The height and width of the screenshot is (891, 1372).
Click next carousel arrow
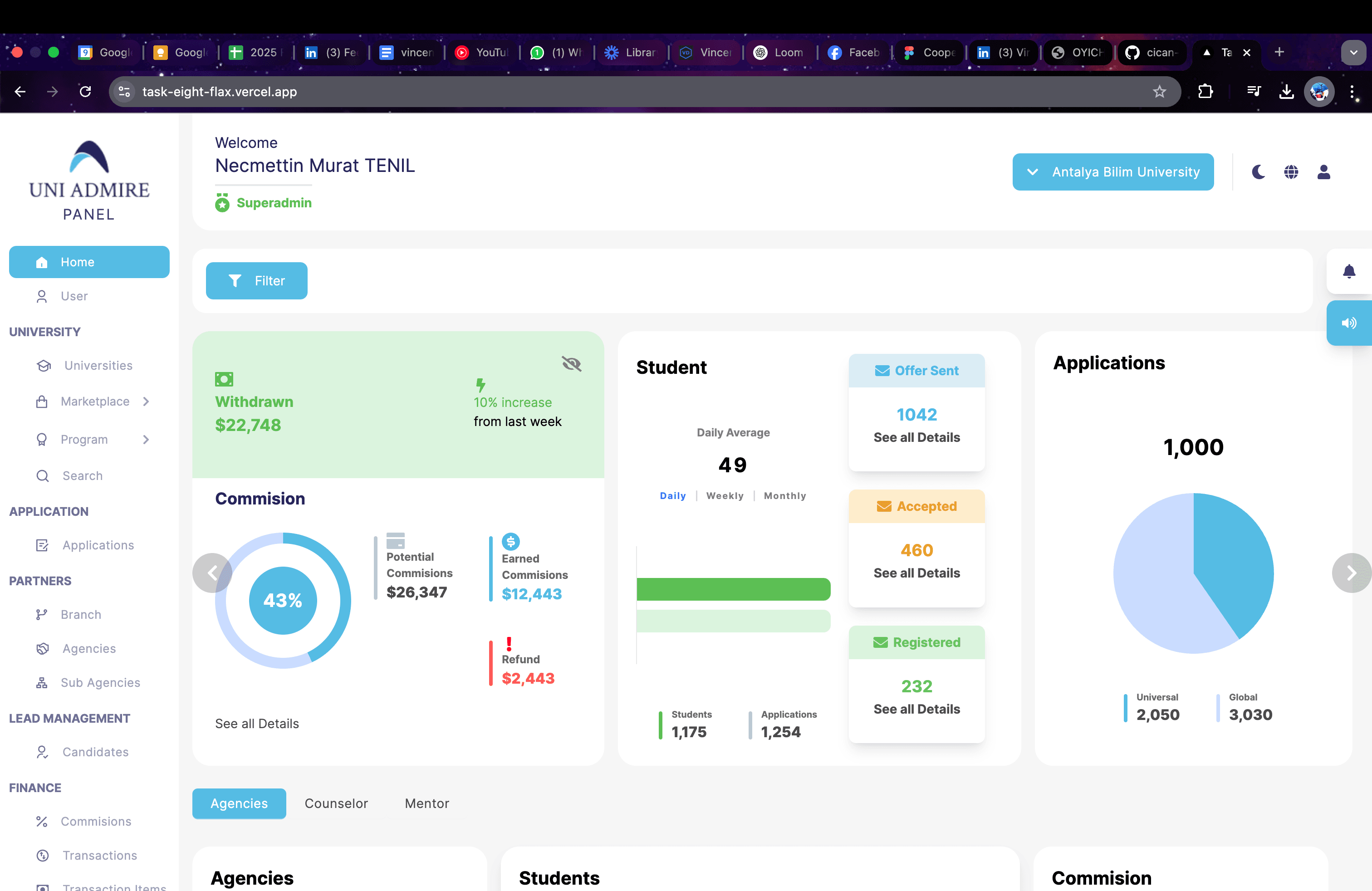click(1352, 573)
